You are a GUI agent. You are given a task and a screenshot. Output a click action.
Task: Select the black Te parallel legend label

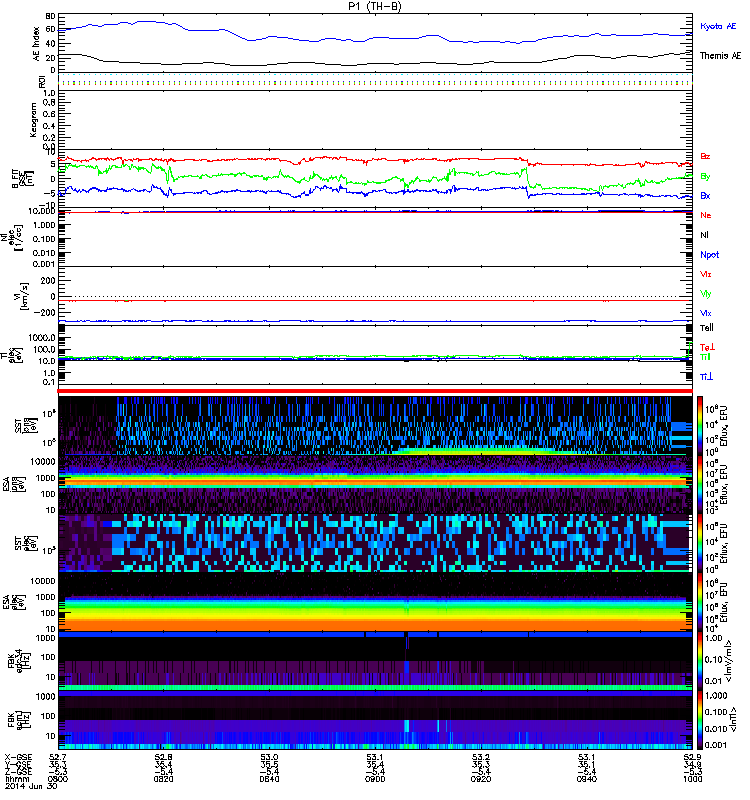(707, 328)
